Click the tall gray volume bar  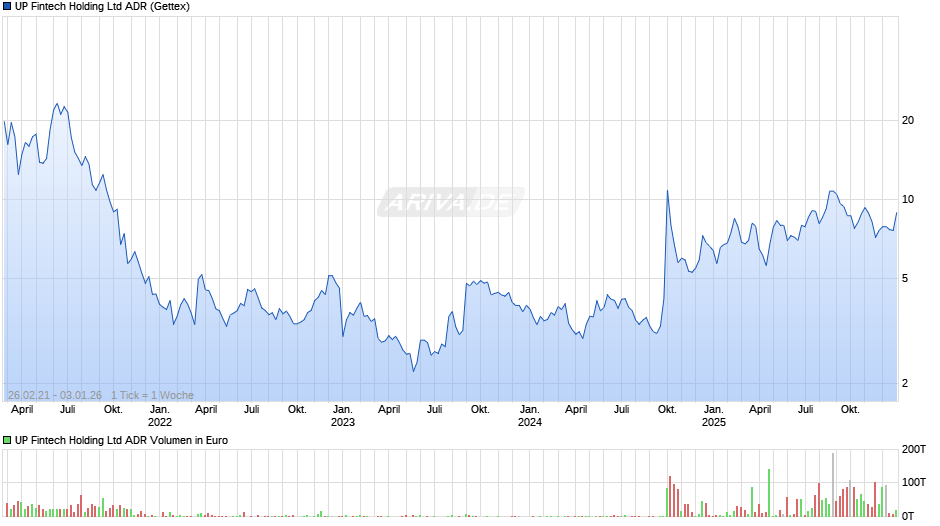pyautogui.click(x=833, y=485)
